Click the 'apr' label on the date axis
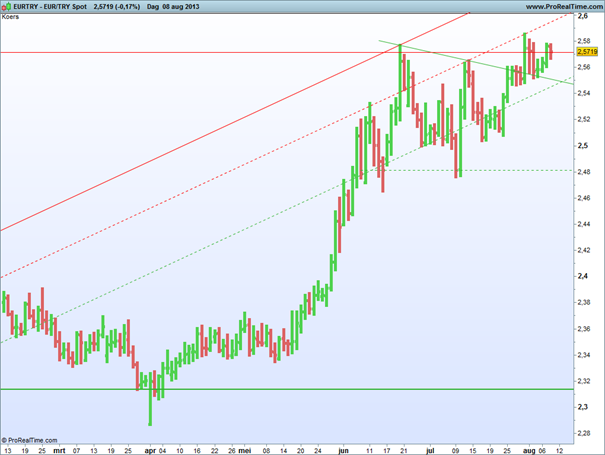The image size is (605, 455). point(150,451)
